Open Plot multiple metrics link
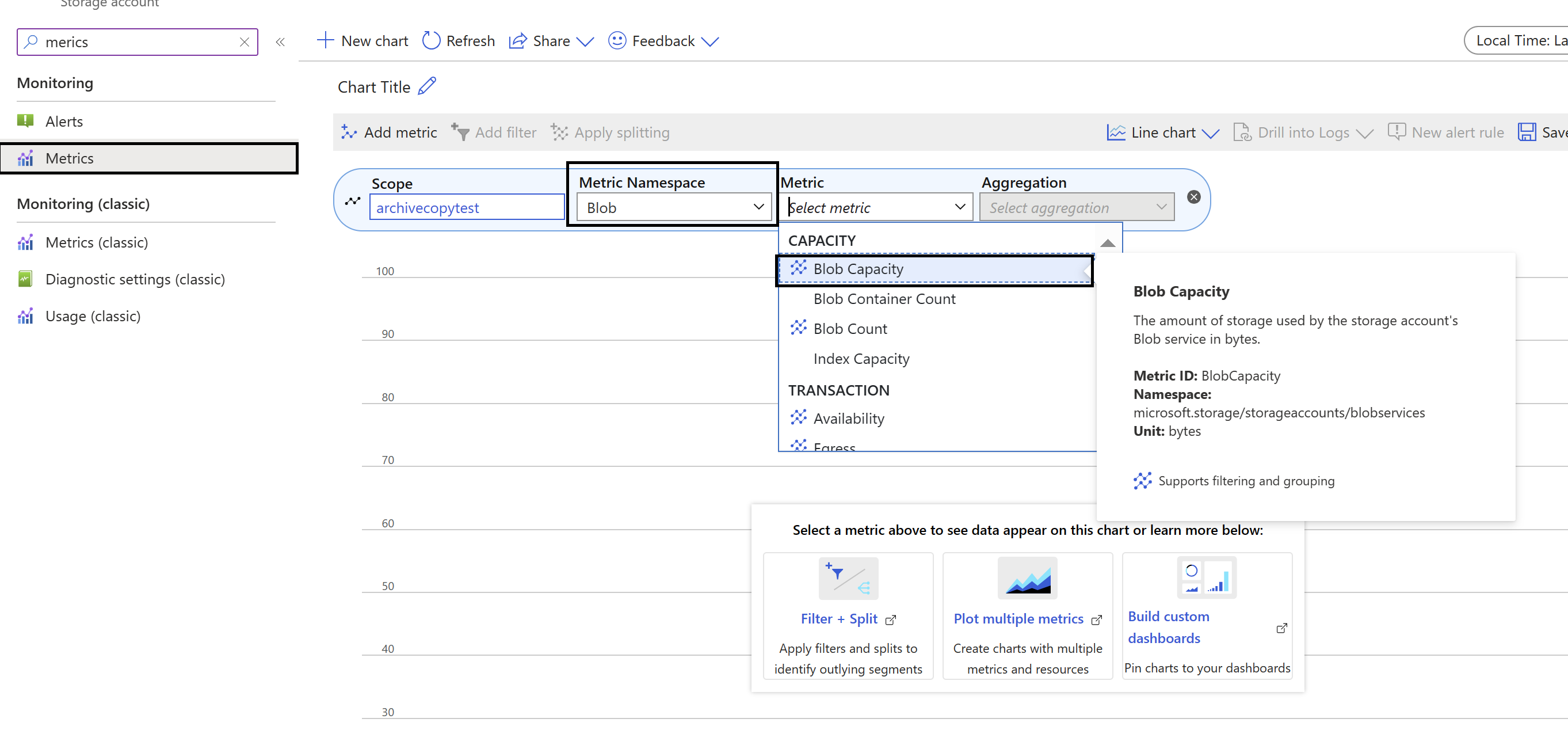Image resolution: width=1568 pixels, height=749 pixels. pyautogui.click(x=1018, y=618)
